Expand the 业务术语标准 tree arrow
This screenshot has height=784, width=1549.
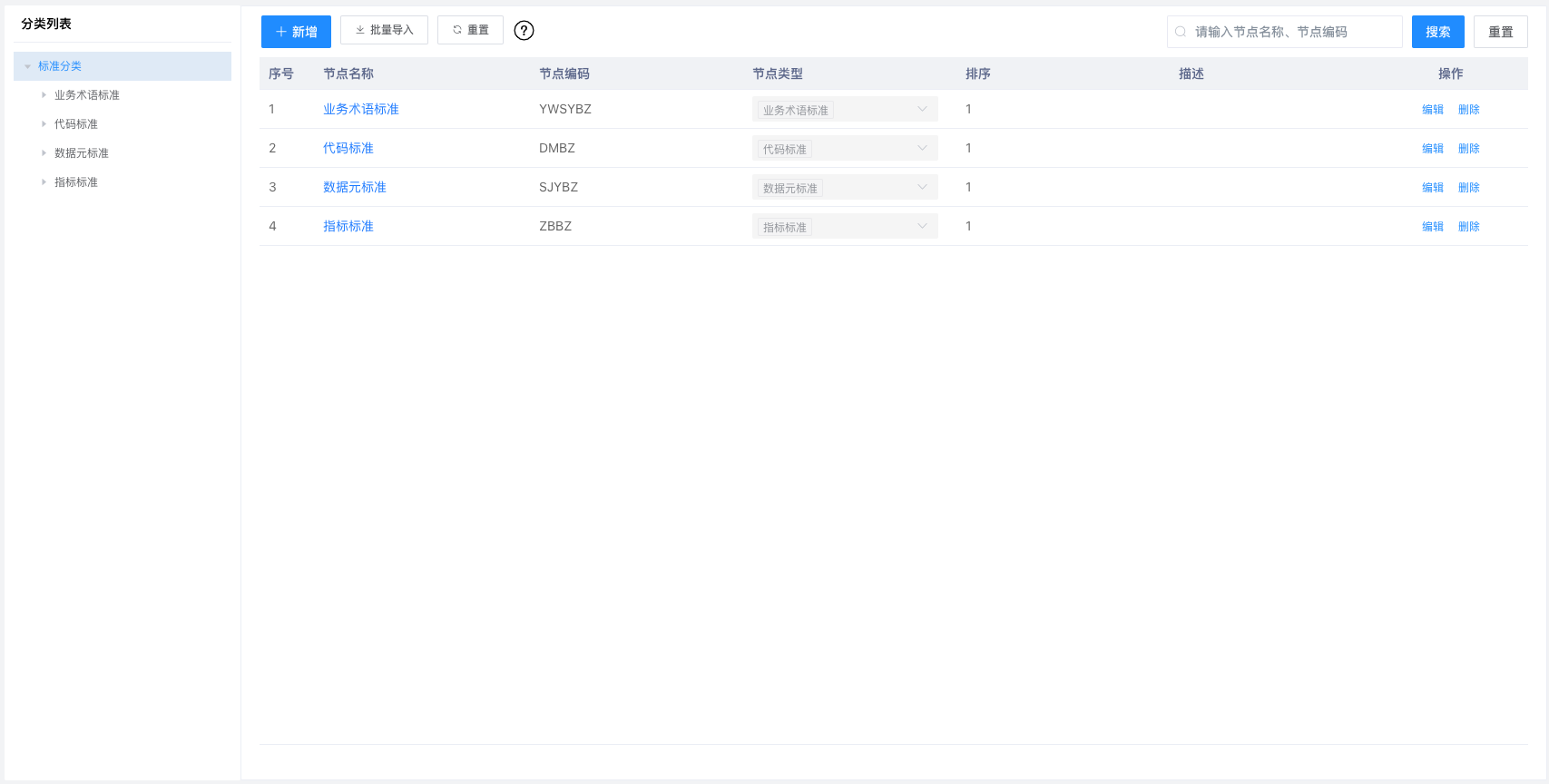point(44,95)
